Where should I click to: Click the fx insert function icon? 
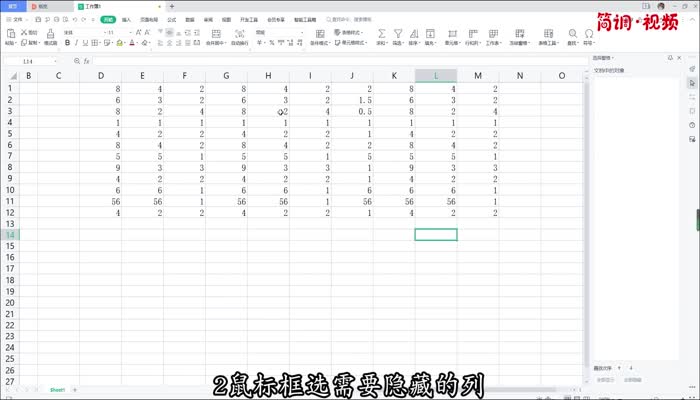[87, 61]
